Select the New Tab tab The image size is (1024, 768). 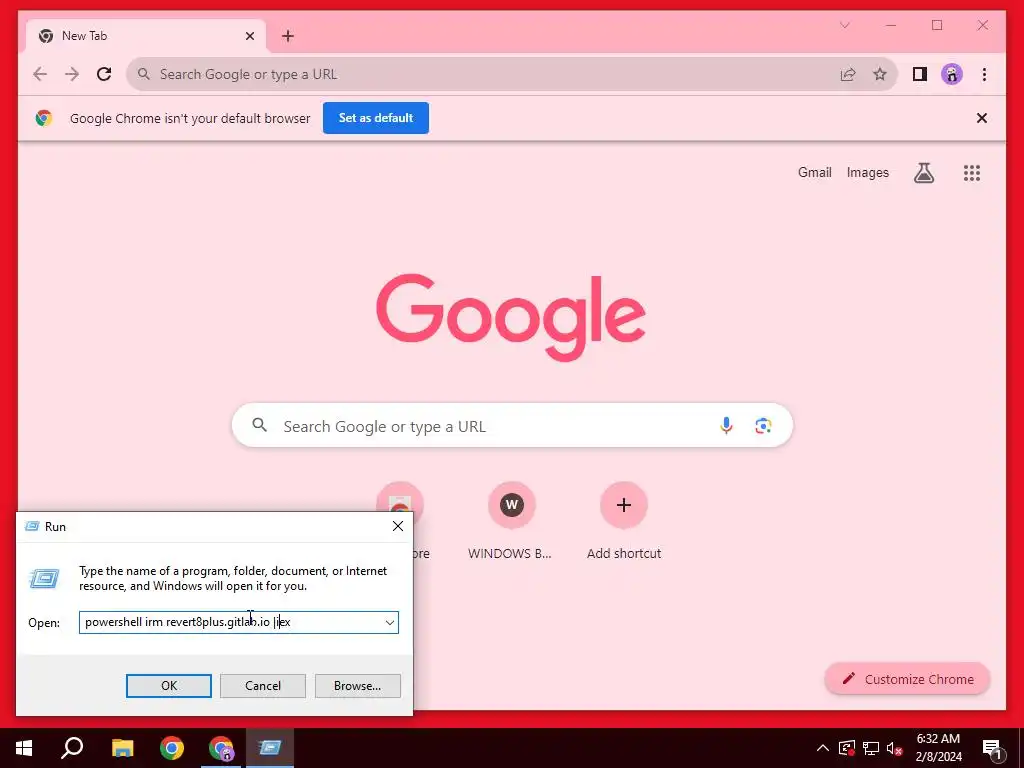[145, 36]
